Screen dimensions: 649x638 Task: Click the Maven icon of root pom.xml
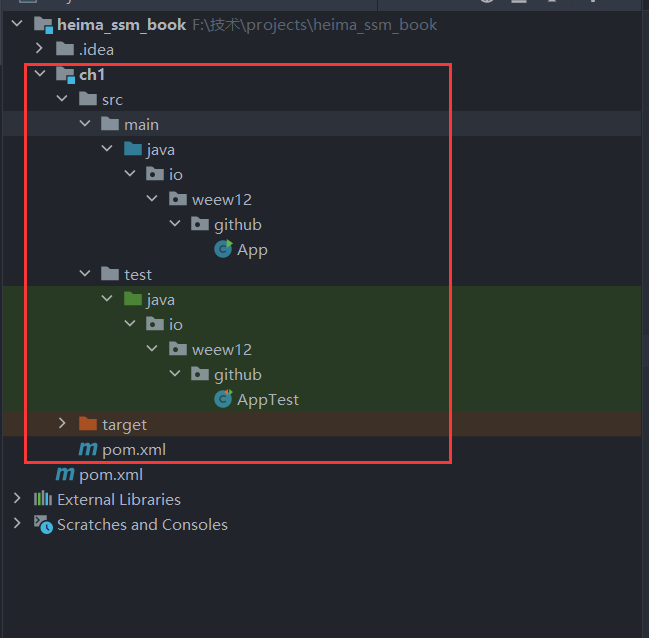(x=65, y=474)
